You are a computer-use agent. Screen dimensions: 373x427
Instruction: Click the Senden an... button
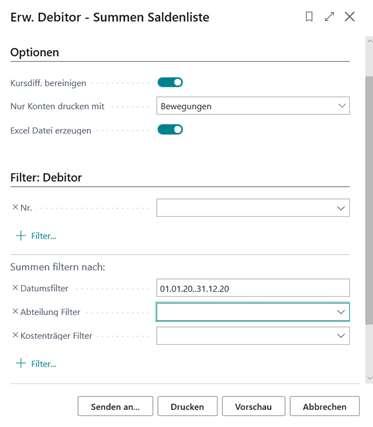click(x=115, y=406)
